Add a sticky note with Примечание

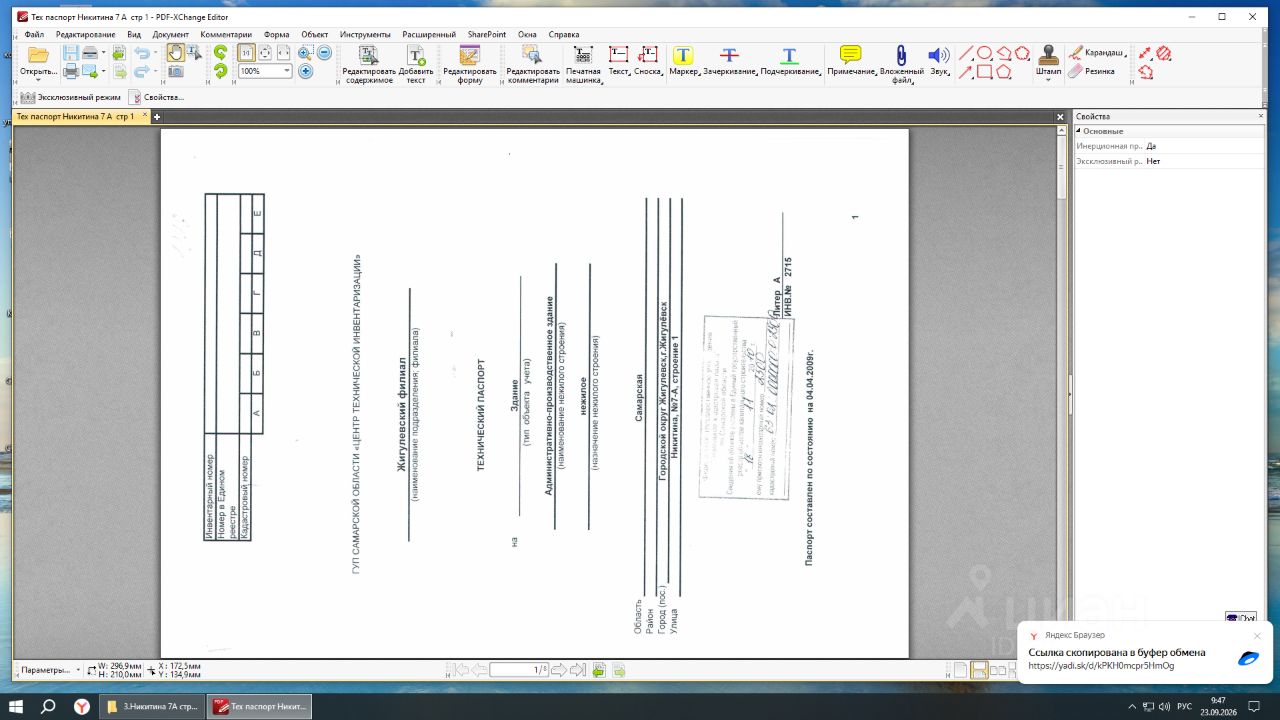click(851, 61)
